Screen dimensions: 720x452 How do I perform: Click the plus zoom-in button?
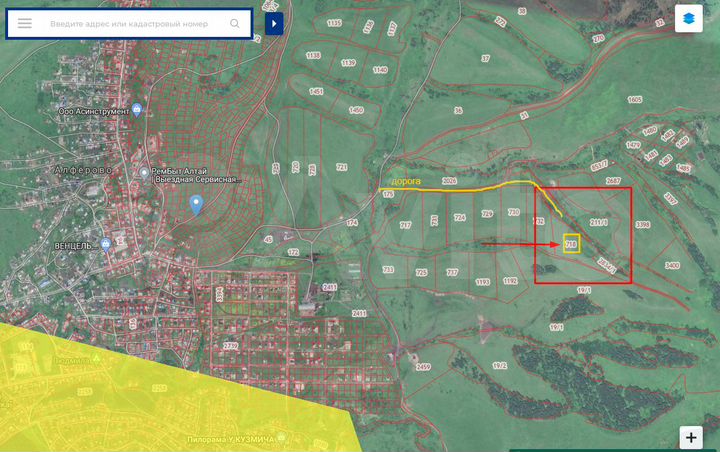(691, 437)
